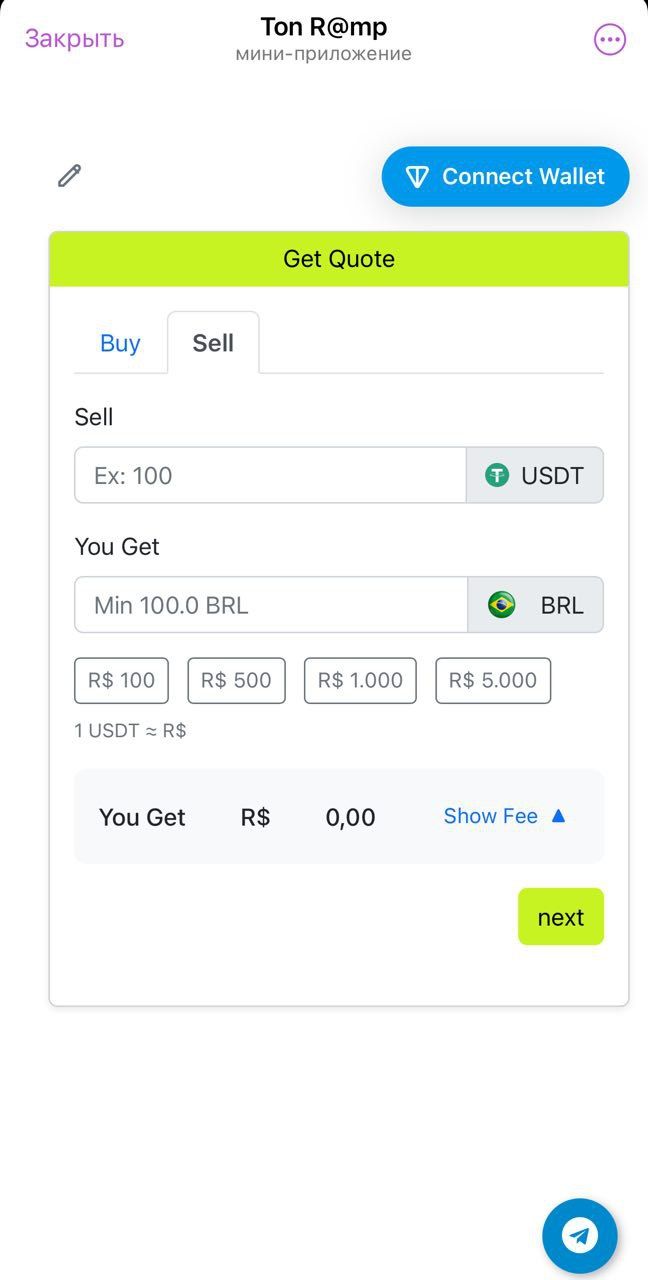Open the Telegram send floating icon
This screenshot has height=1280, width=648.
tap(580, 1235)
